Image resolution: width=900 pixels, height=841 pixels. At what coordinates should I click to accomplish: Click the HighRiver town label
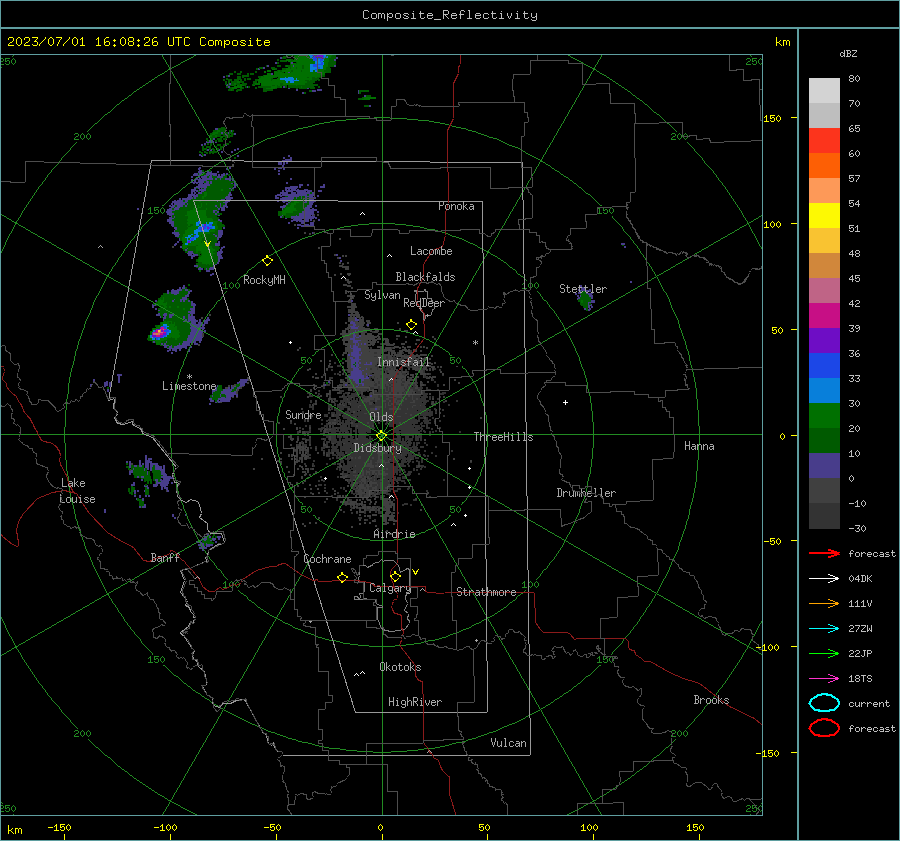(415, 703)
